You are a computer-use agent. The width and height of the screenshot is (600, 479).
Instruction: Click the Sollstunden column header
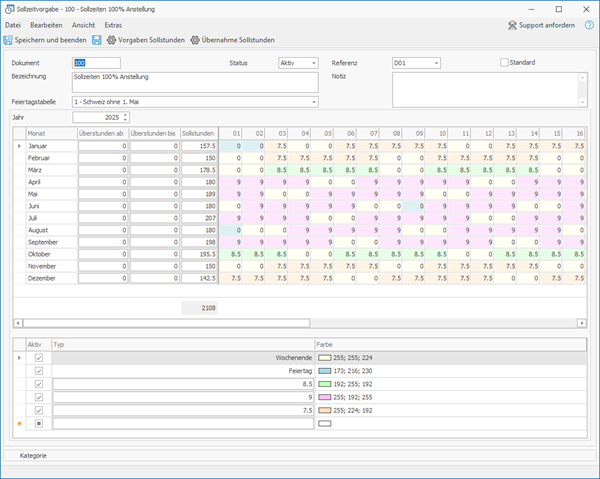tap(199, 134)
